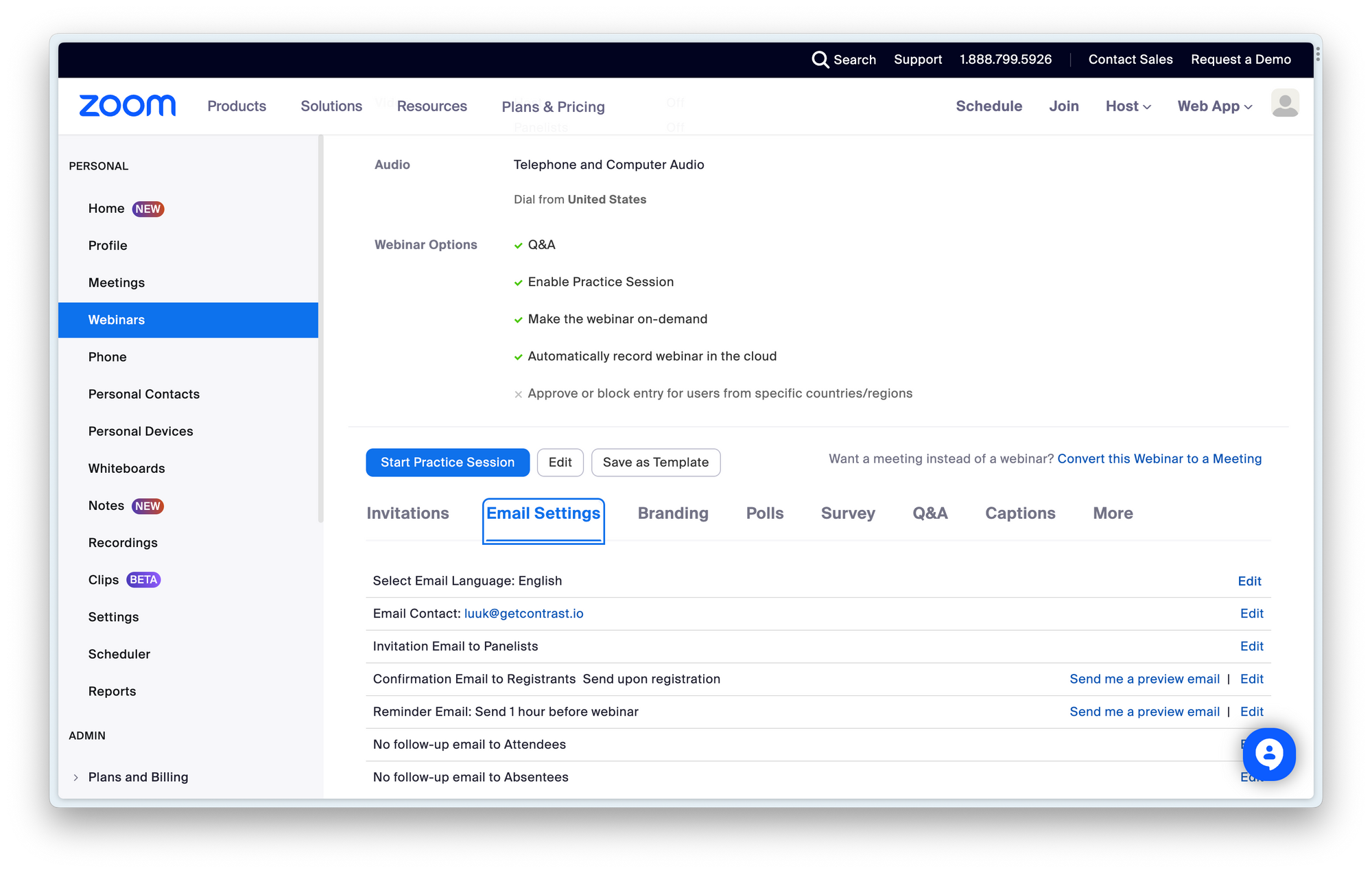This screenshot has width=1372, height=873.
Task: Open the chat assistant bubble
Action: (1269, 754)
